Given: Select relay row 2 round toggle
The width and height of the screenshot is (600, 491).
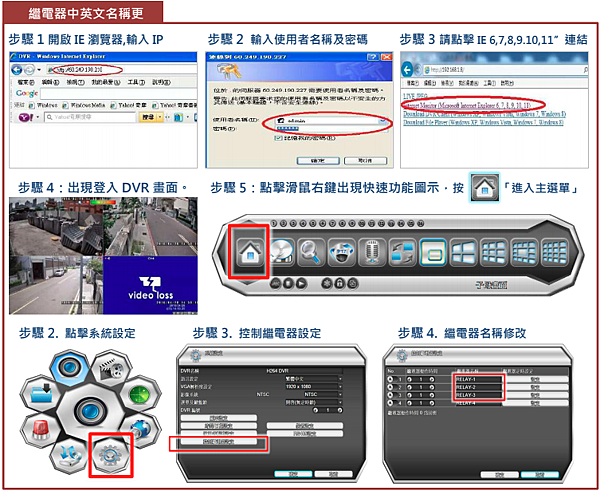Looking at the screenshot, I should [390, 387].
